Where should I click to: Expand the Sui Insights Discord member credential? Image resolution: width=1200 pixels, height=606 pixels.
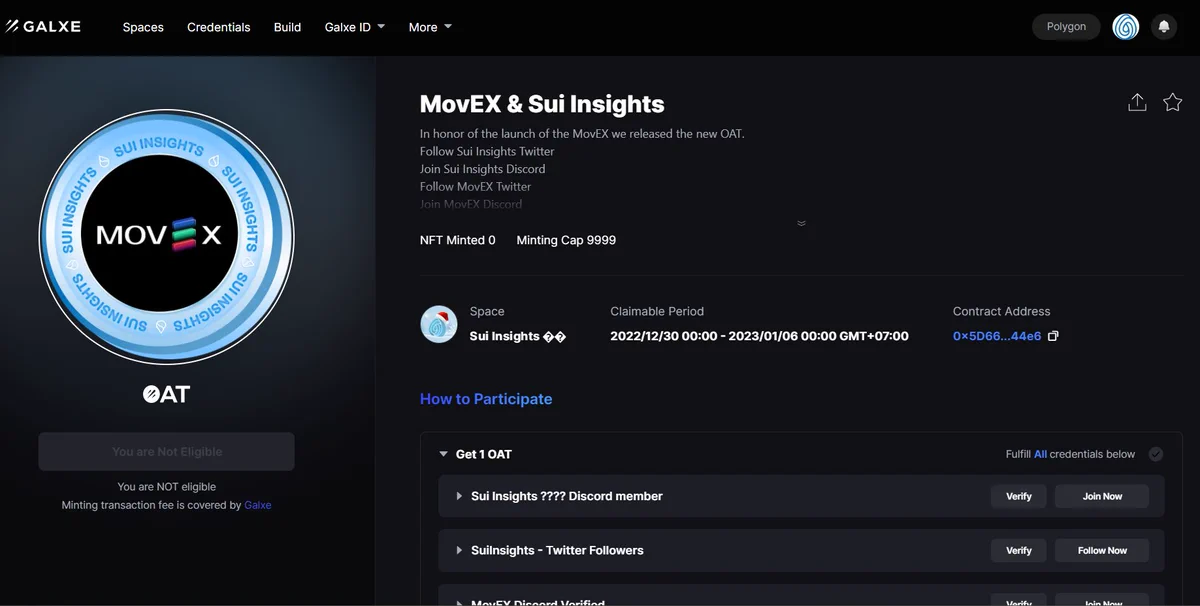click(459, 496)
